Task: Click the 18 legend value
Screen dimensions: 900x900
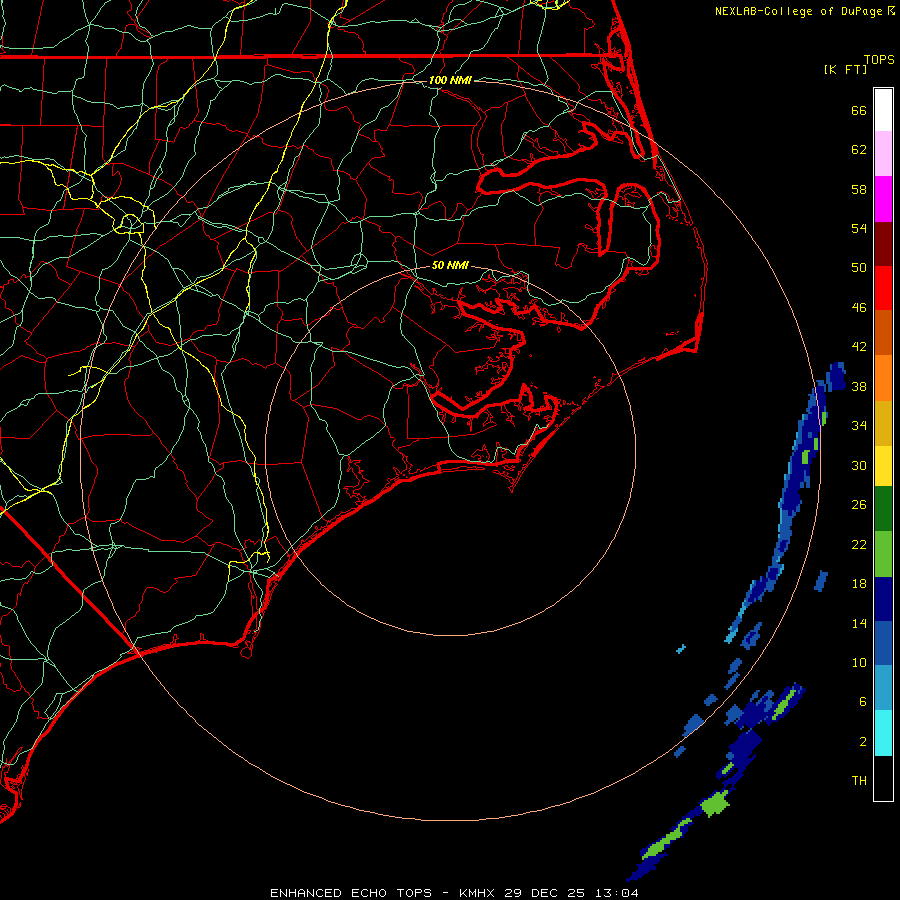Action: coord(859,584)
